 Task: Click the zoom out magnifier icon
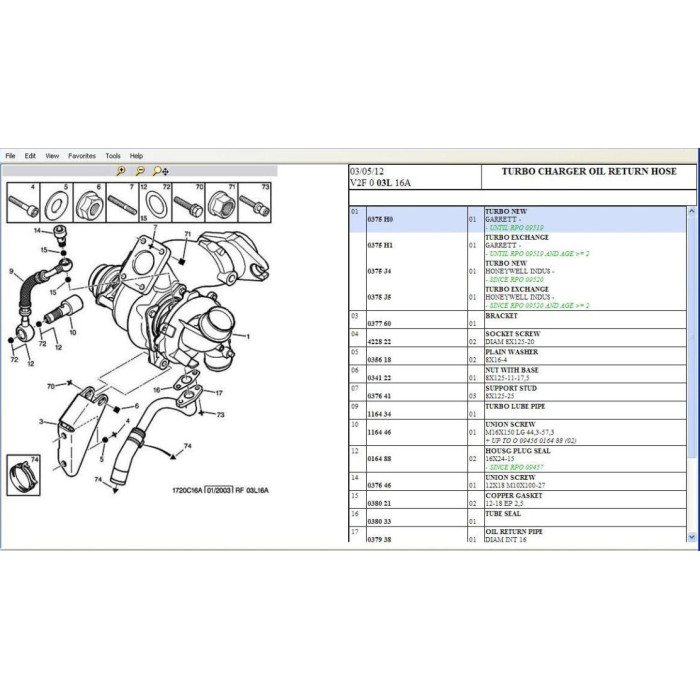point(140,171)
